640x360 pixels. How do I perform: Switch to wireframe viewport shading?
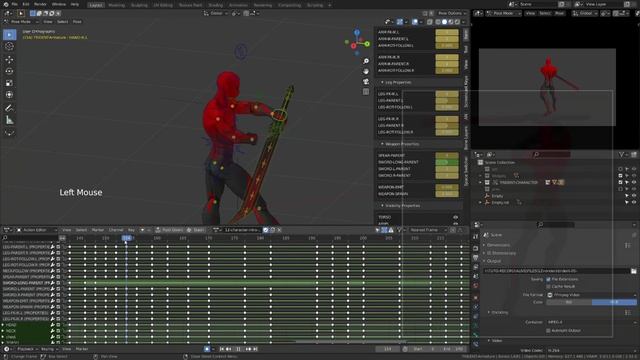click(438, 22)
